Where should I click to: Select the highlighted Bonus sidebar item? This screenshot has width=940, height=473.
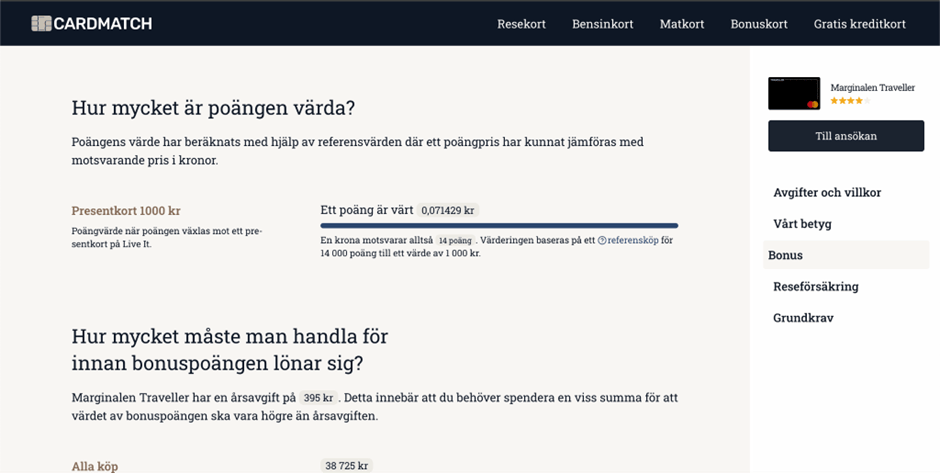point(785,255)
